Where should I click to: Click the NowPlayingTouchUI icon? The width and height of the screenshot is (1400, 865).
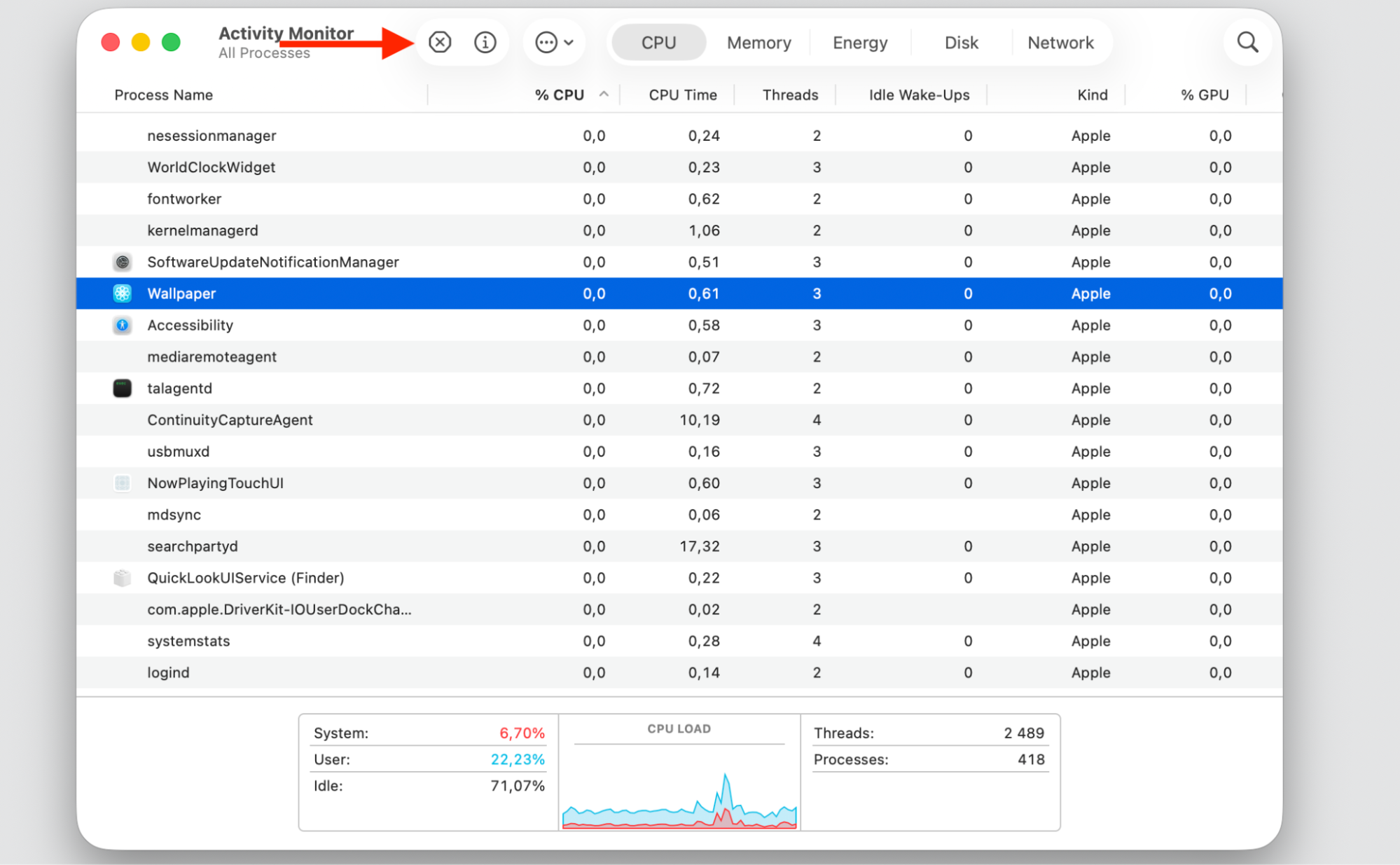point(123,483)
